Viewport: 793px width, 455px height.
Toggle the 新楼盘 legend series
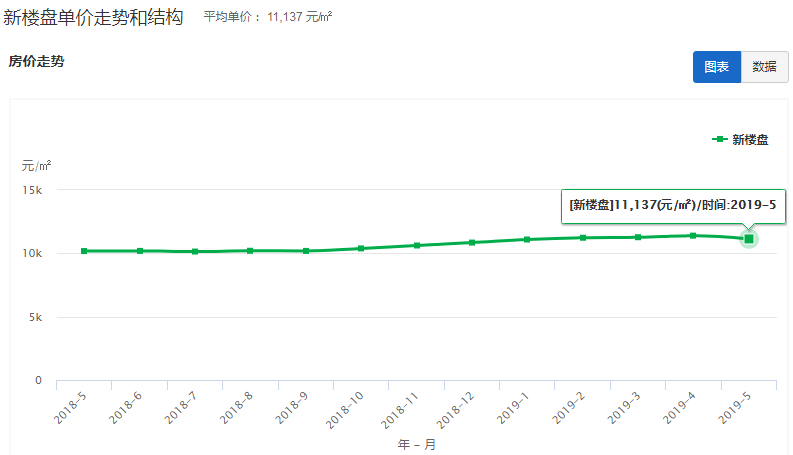740,140
